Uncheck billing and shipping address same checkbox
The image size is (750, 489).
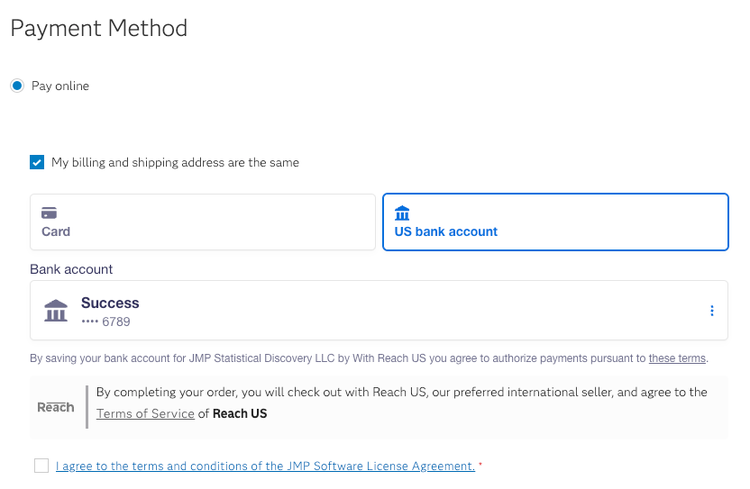click(37, 162)
